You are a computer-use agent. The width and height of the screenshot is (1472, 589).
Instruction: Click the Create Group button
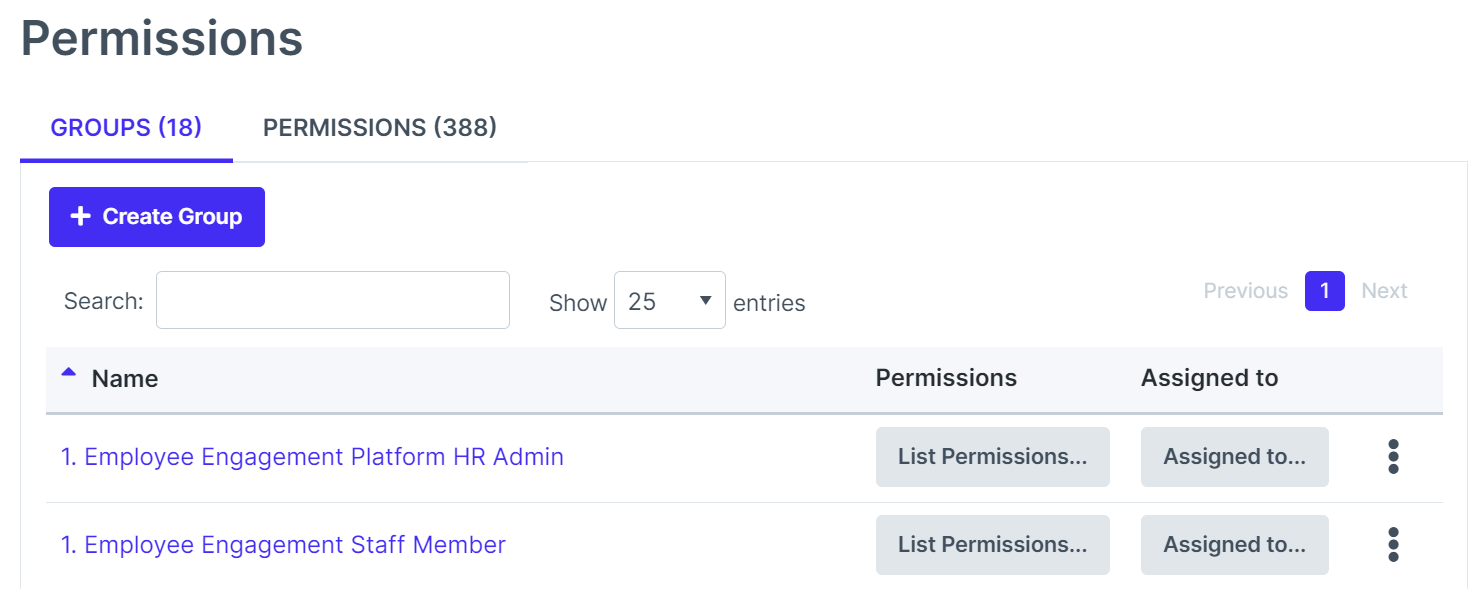click(x=157, y=217)
